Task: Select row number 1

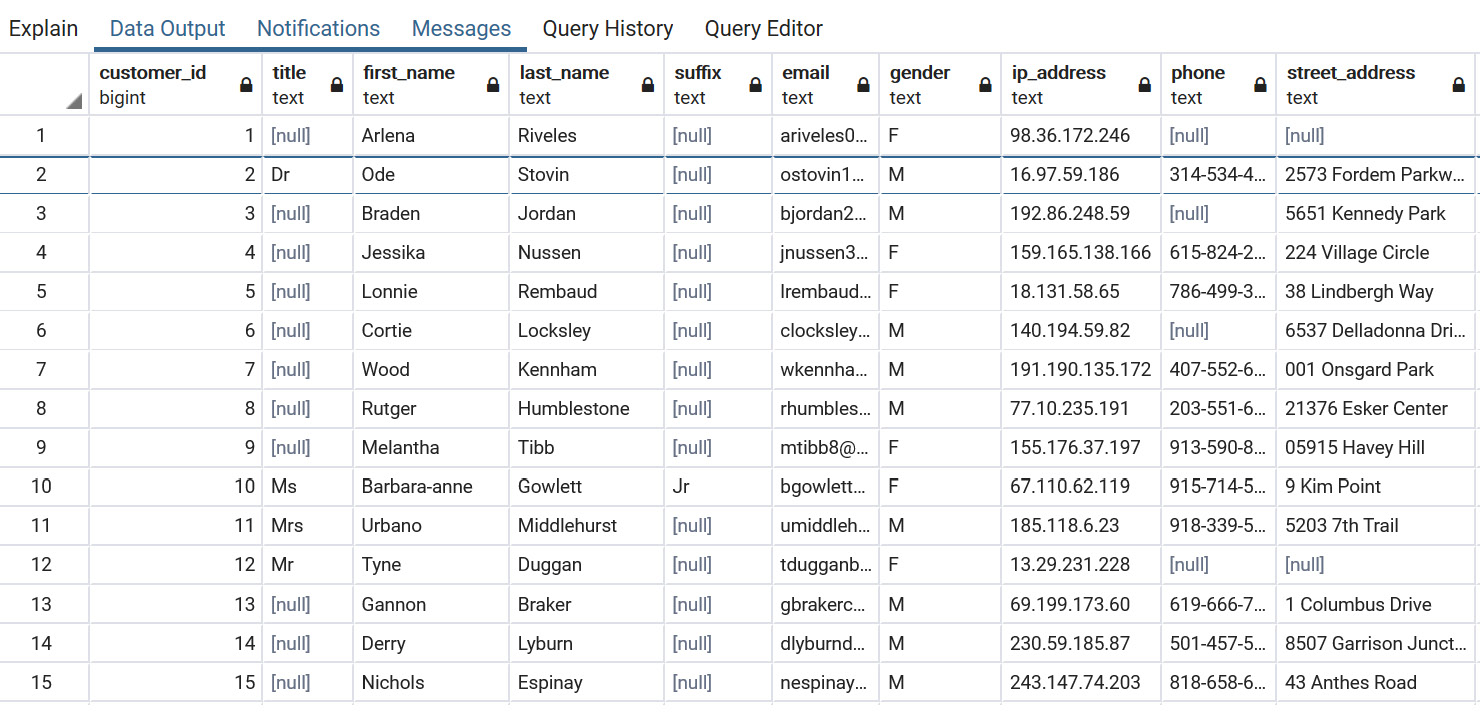Action: (41, 135)
